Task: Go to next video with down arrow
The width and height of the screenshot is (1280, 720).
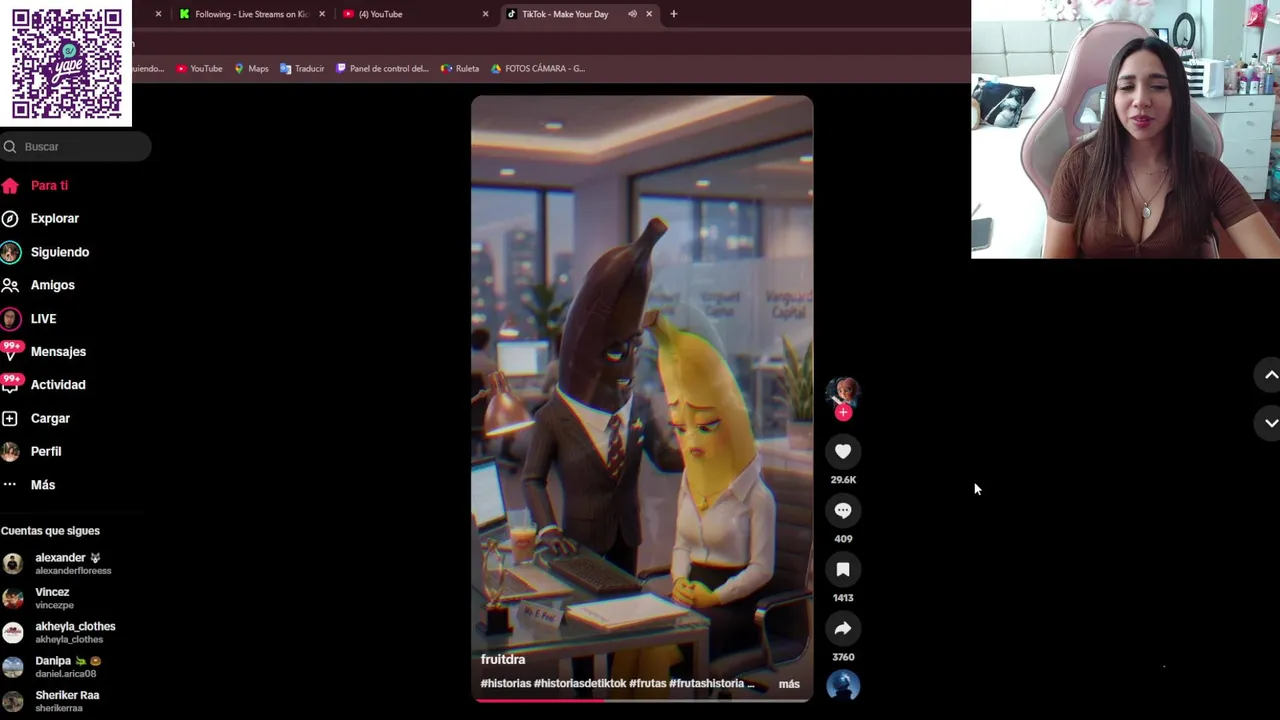Action: 1271,423
